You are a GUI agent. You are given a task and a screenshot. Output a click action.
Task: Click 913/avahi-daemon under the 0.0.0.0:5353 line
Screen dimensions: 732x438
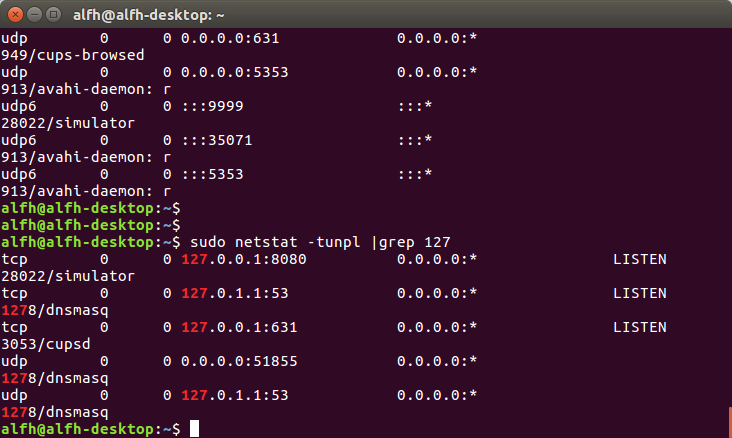[x=86, y=89]
